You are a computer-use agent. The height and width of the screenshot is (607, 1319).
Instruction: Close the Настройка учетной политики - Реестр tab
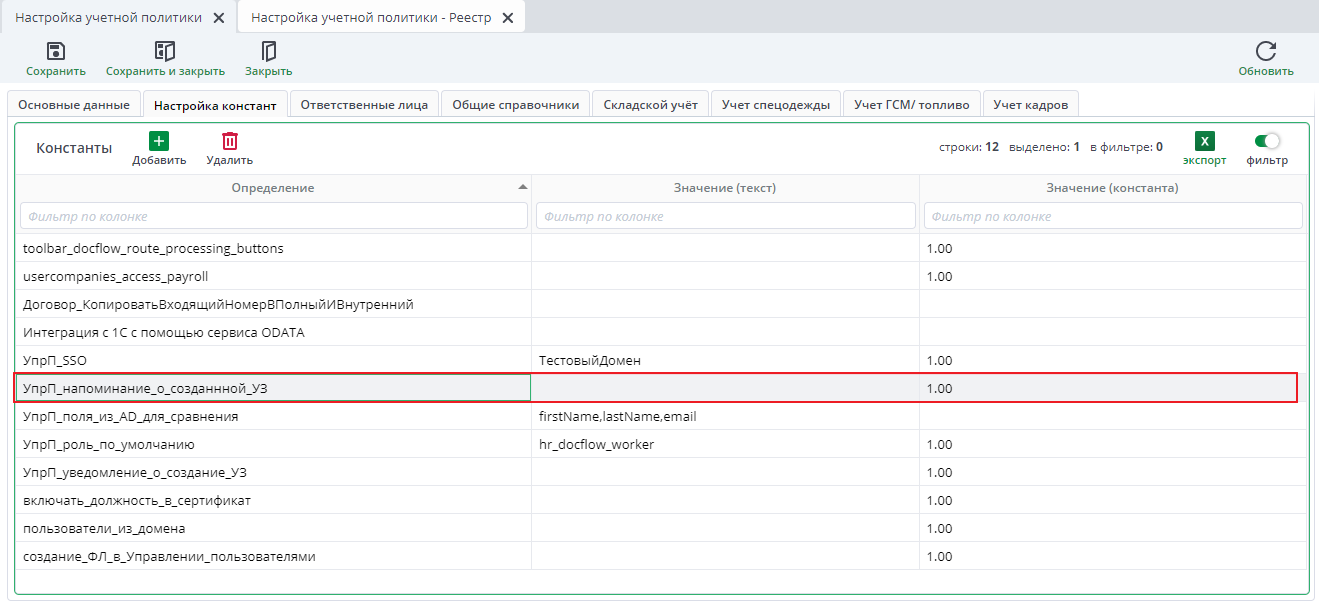pos(507,18)
